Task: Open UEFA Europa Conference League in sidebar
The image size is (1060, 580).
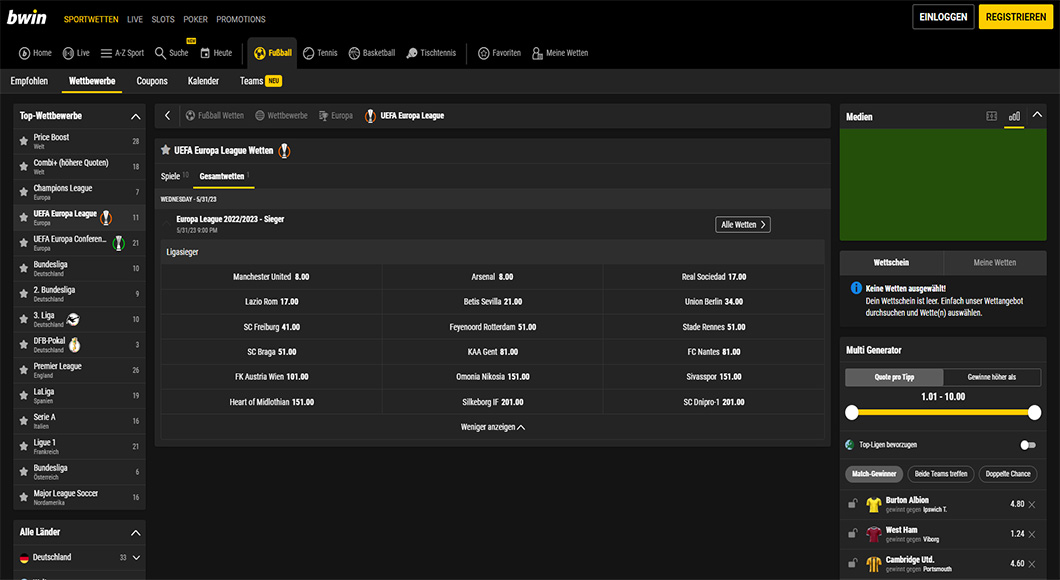Action: 79,243
